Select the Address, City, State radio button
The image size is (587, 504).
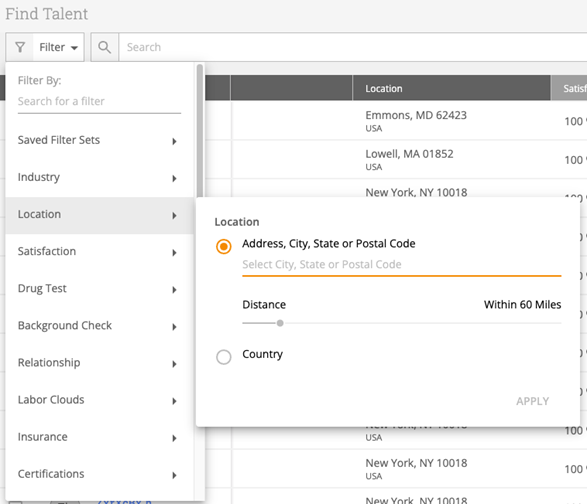click(x=223, y=246)
